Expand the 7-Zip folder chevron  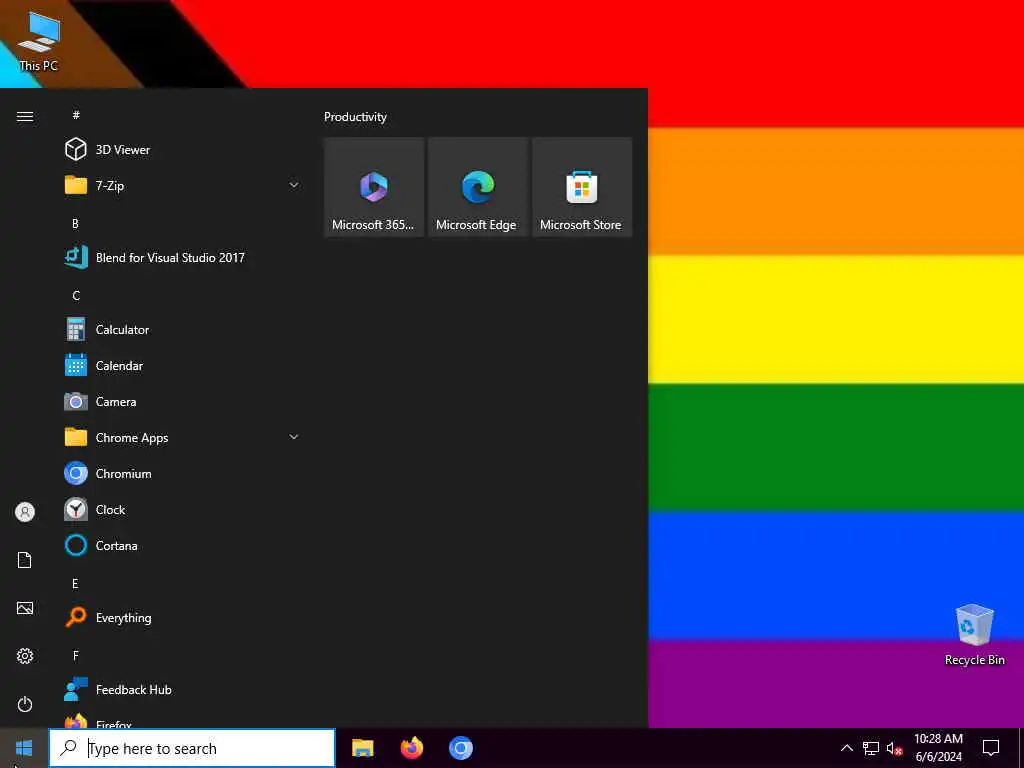294,185
